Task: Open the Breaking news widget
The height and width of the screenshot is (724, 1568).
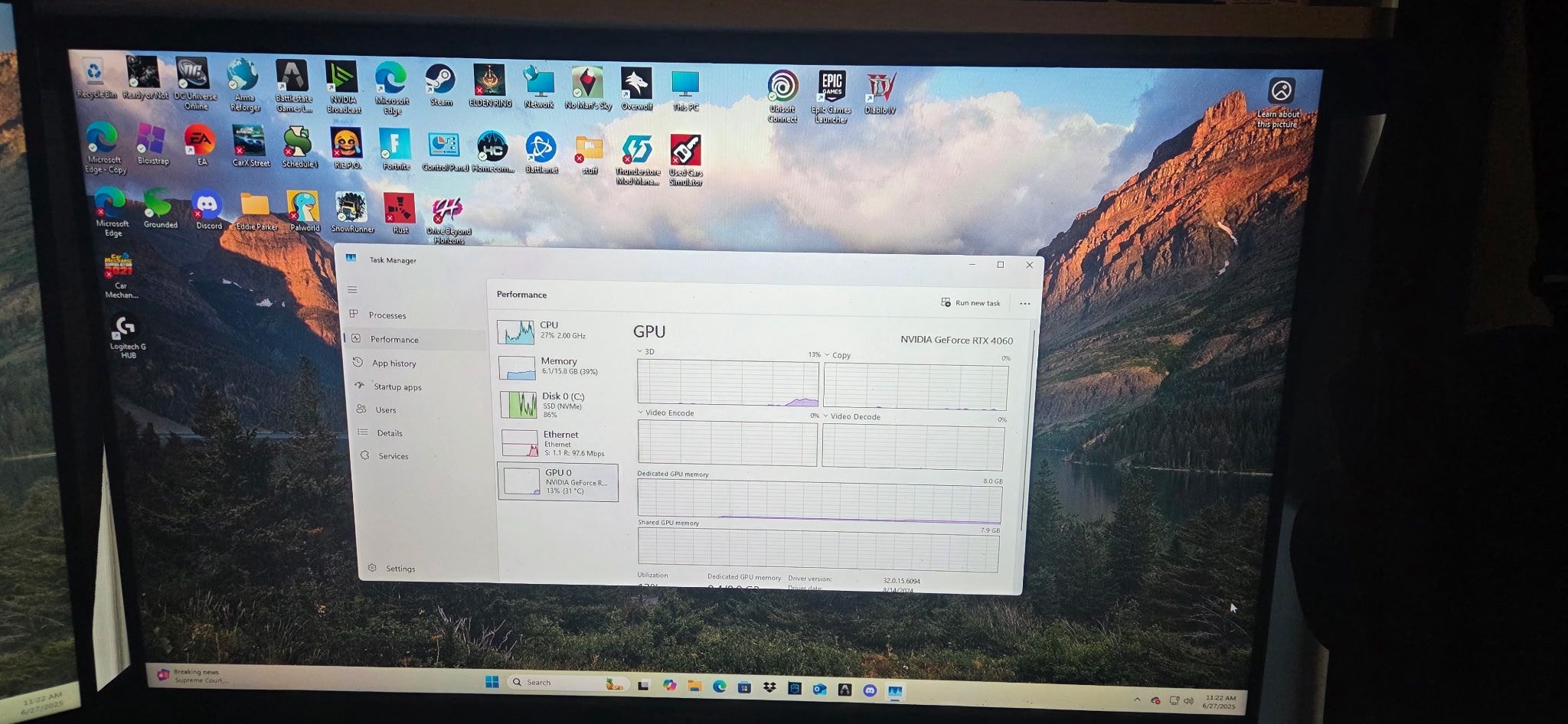Action: [191, 675]
